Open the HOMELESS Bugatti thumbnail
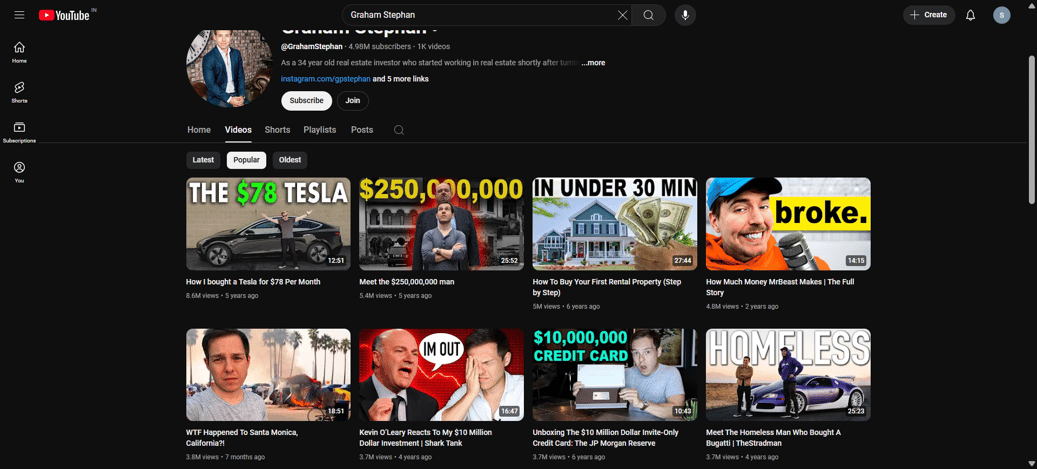This screenshot has height=469, width=1037. (x=788, y=374)
